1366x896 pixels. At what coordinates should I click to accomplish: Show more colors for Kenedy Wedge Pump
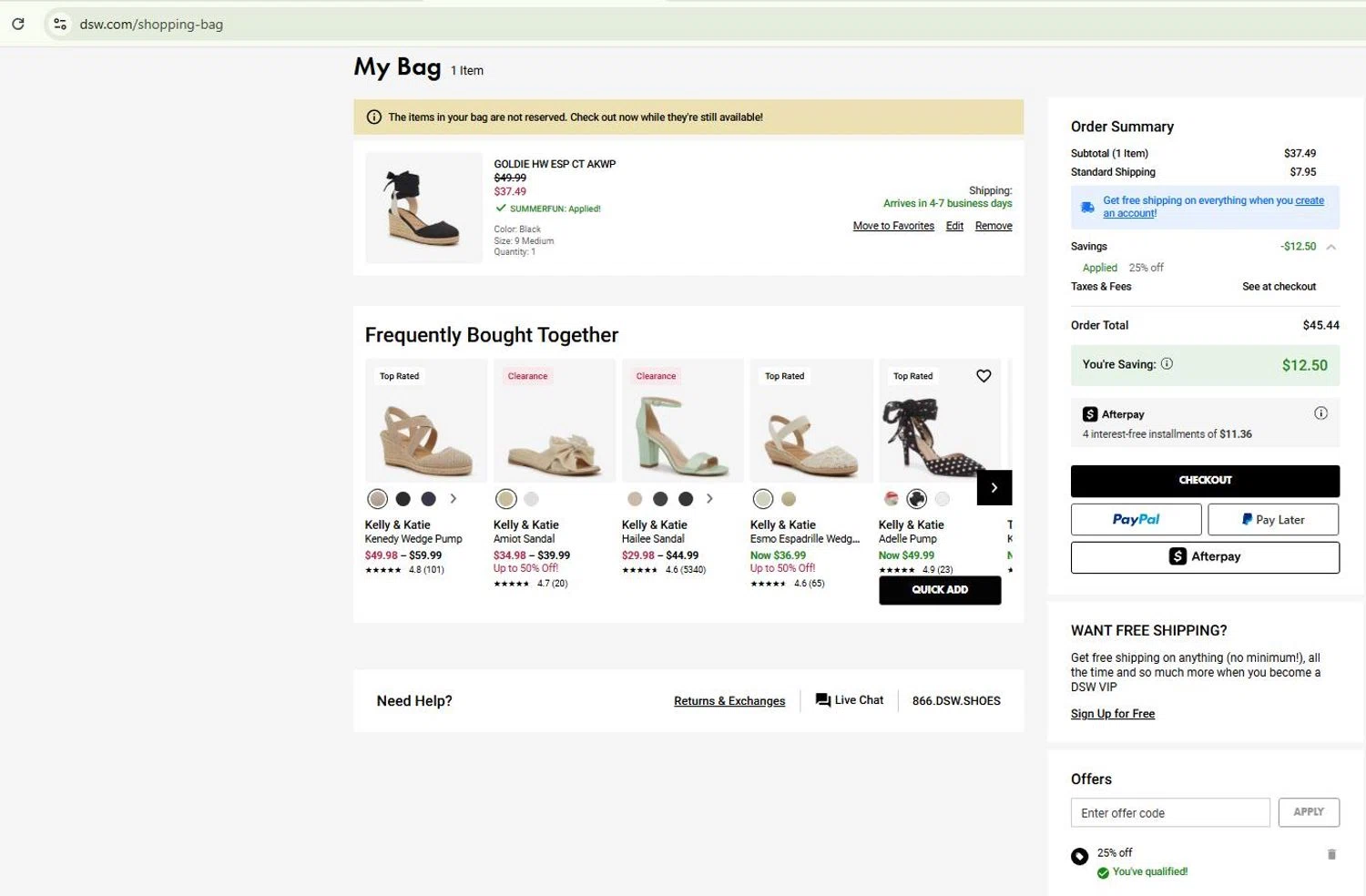pyautogui.click(x=454, y=499)
